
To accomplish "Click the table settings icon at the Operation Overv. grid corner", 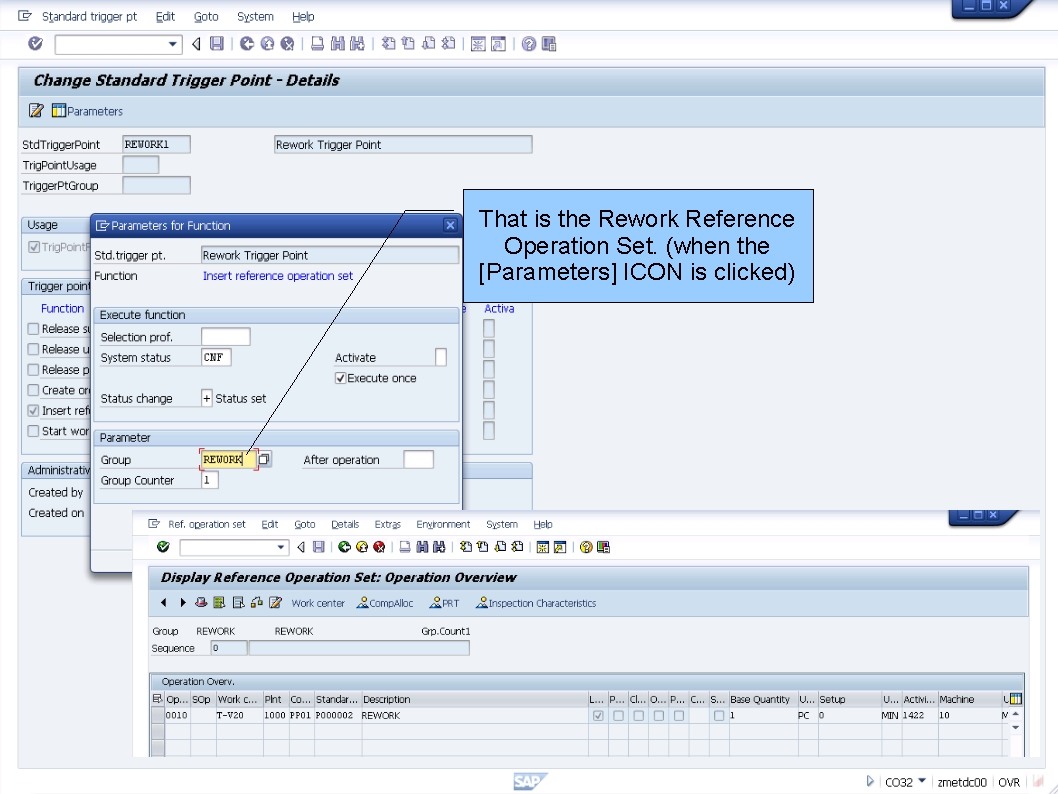I will click(x=1016, y=699).
